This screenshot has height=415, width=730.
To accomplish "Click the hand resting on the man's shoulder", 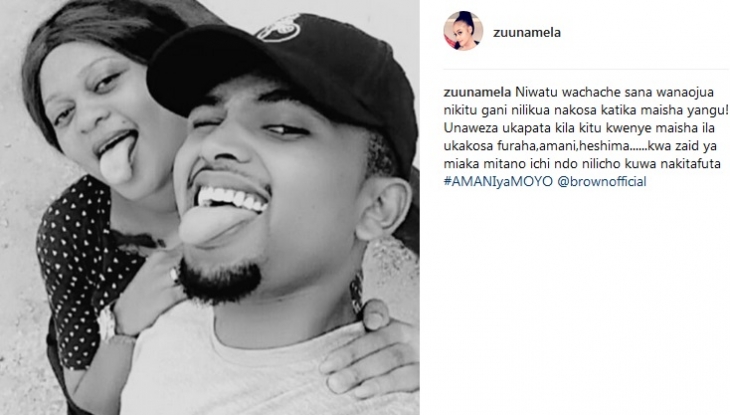I will (368, 354).
